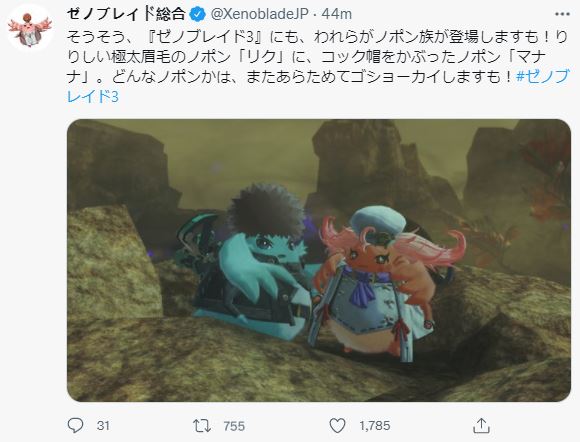Visit the @XenobladeJP handle link

point(259,14)
